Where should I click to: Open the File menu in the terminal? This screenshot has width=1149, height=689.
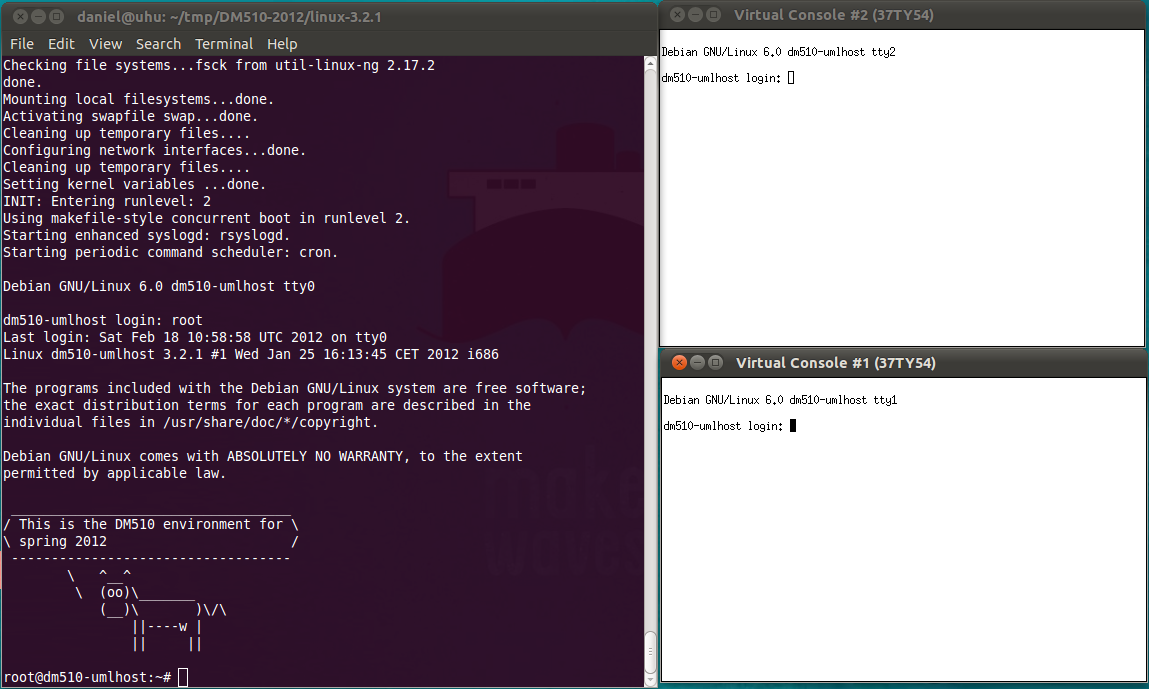21,44
